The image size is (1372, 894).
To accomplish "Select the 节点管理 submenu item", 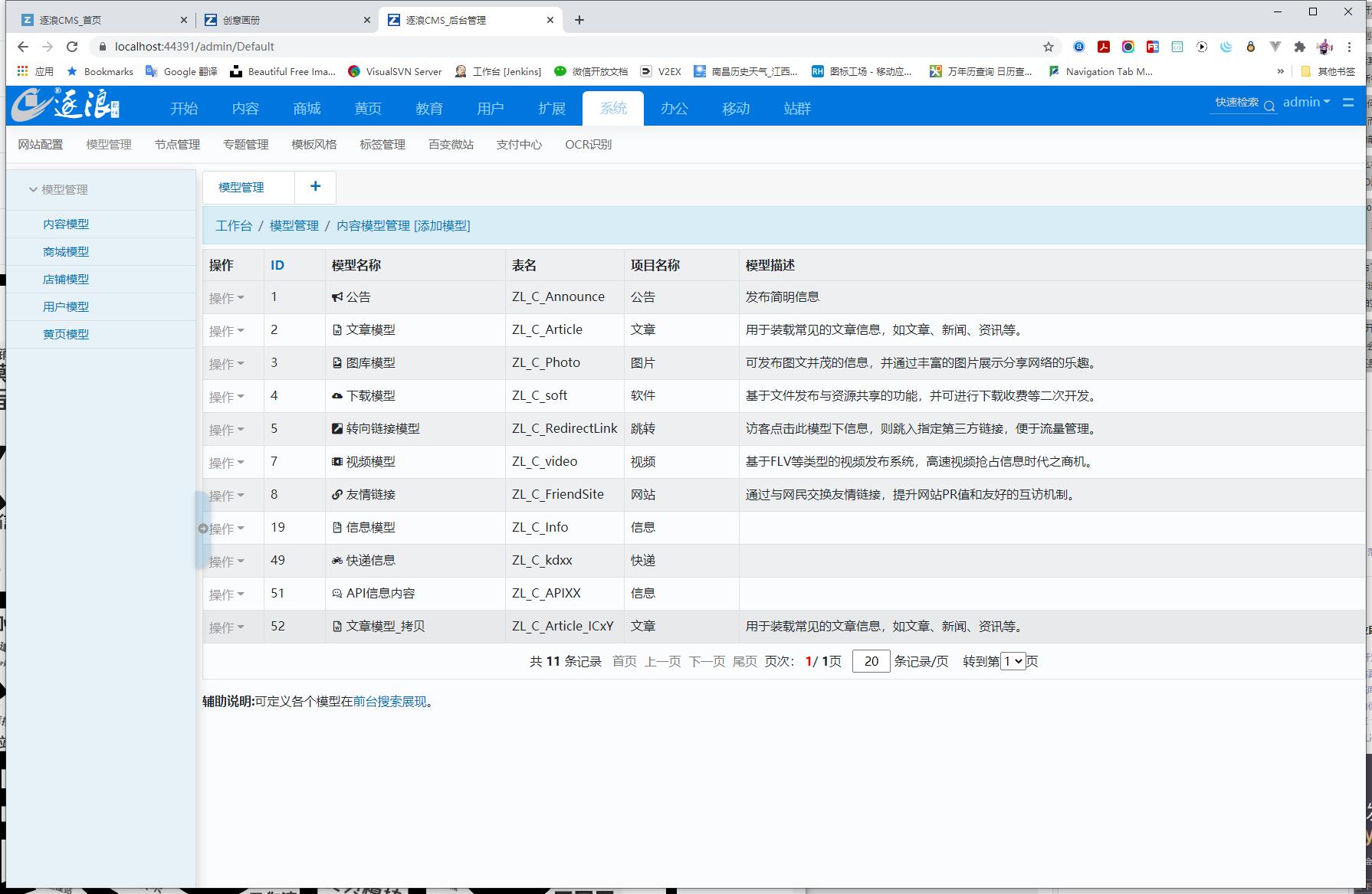I will 177,144.
